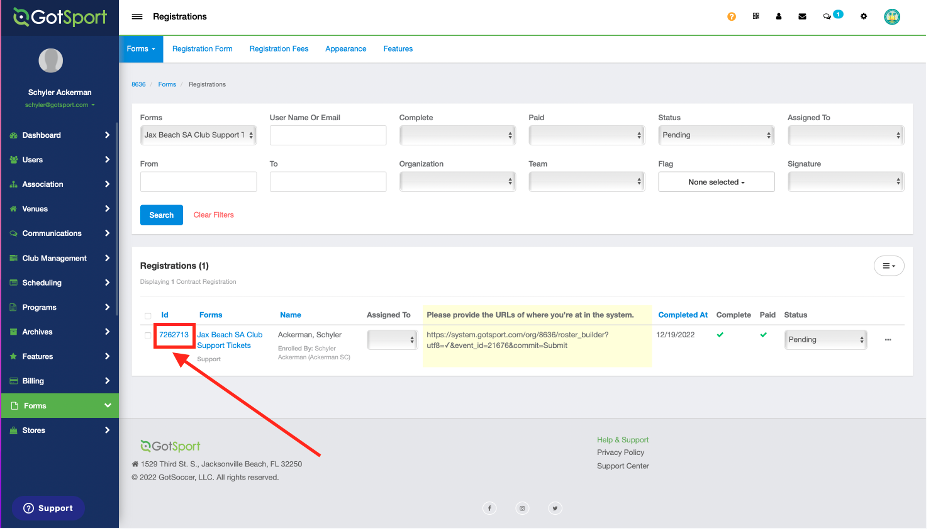Open the Forms tab dropdown

141,49
